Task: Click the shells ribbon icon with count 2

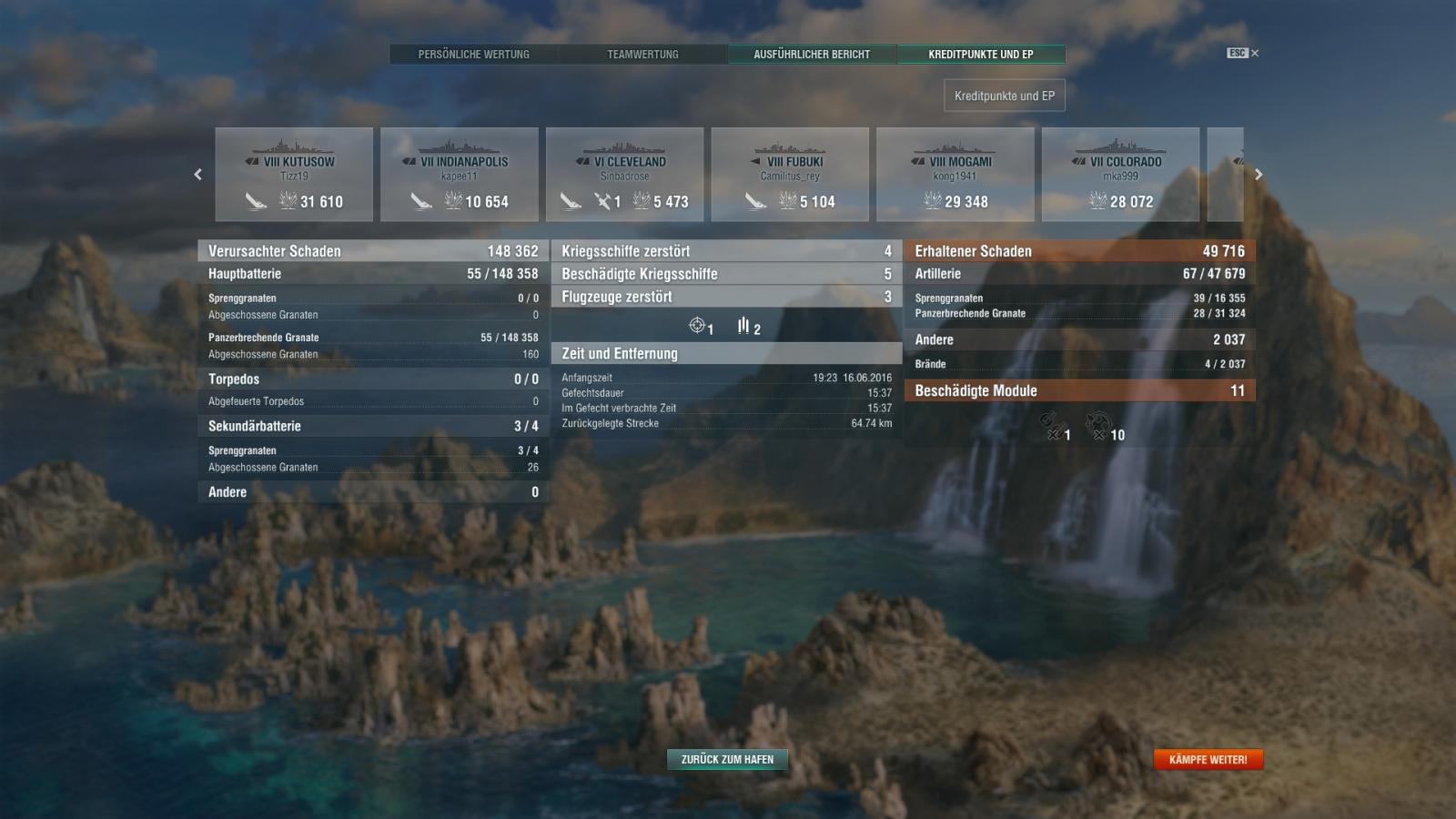Action: 743,325
